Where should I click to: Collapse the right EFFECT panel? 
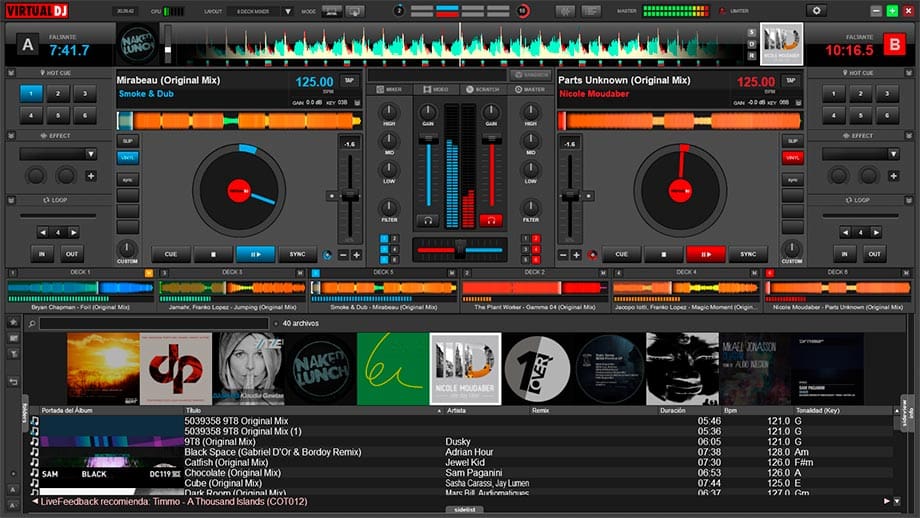coord(909,136)
